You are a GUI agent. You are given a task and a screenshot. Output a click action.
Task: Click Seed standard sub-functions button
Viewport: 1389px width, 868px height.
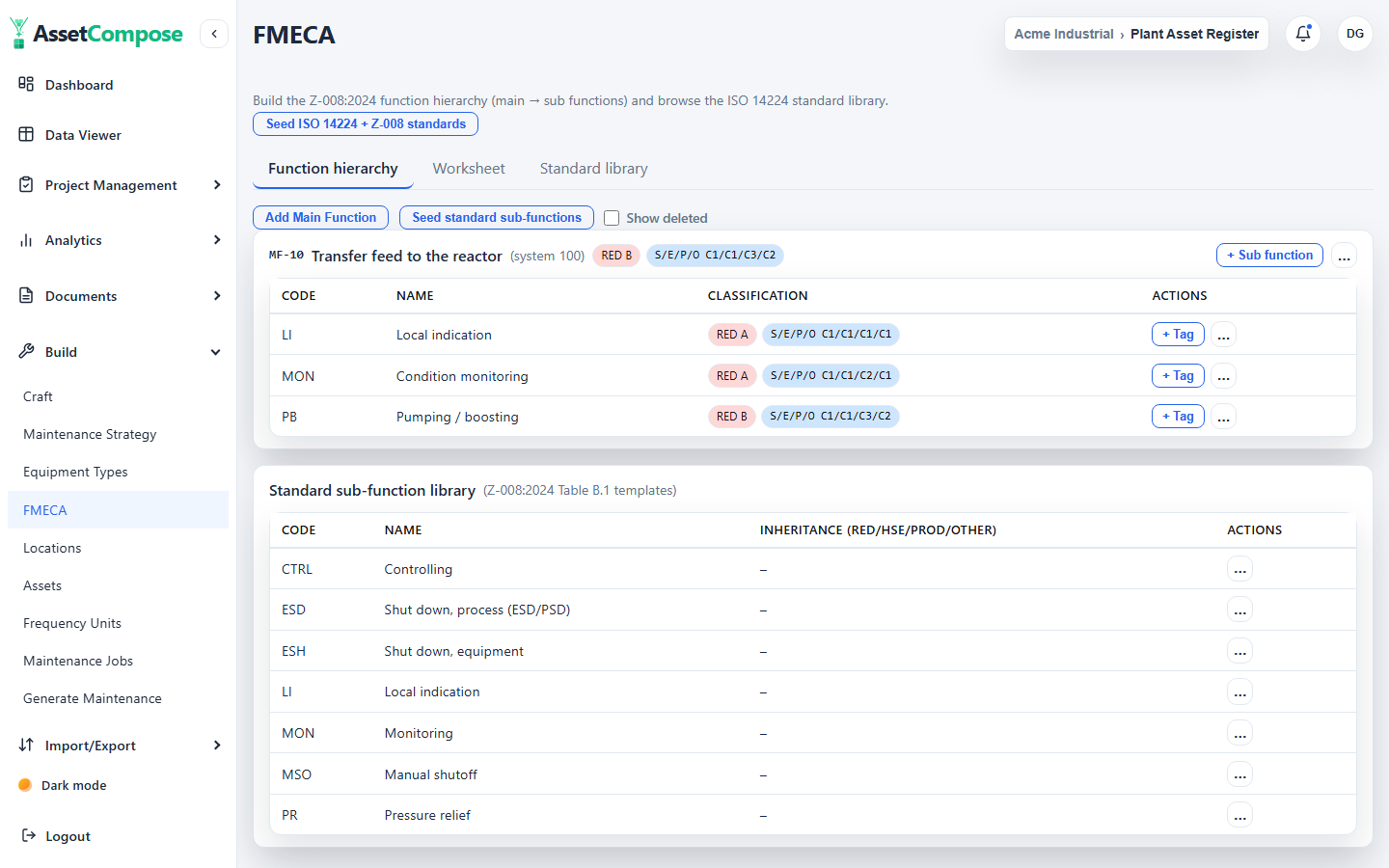point(497,218)
